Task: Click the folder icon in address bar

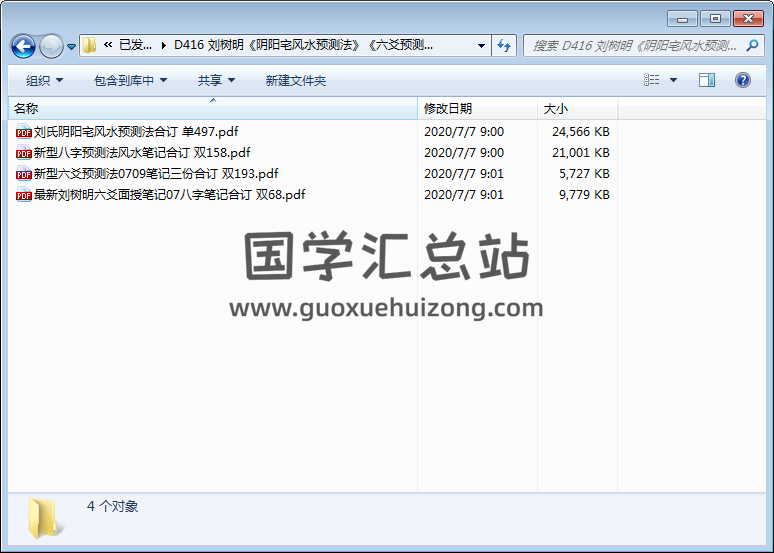Action: point(89,45)
